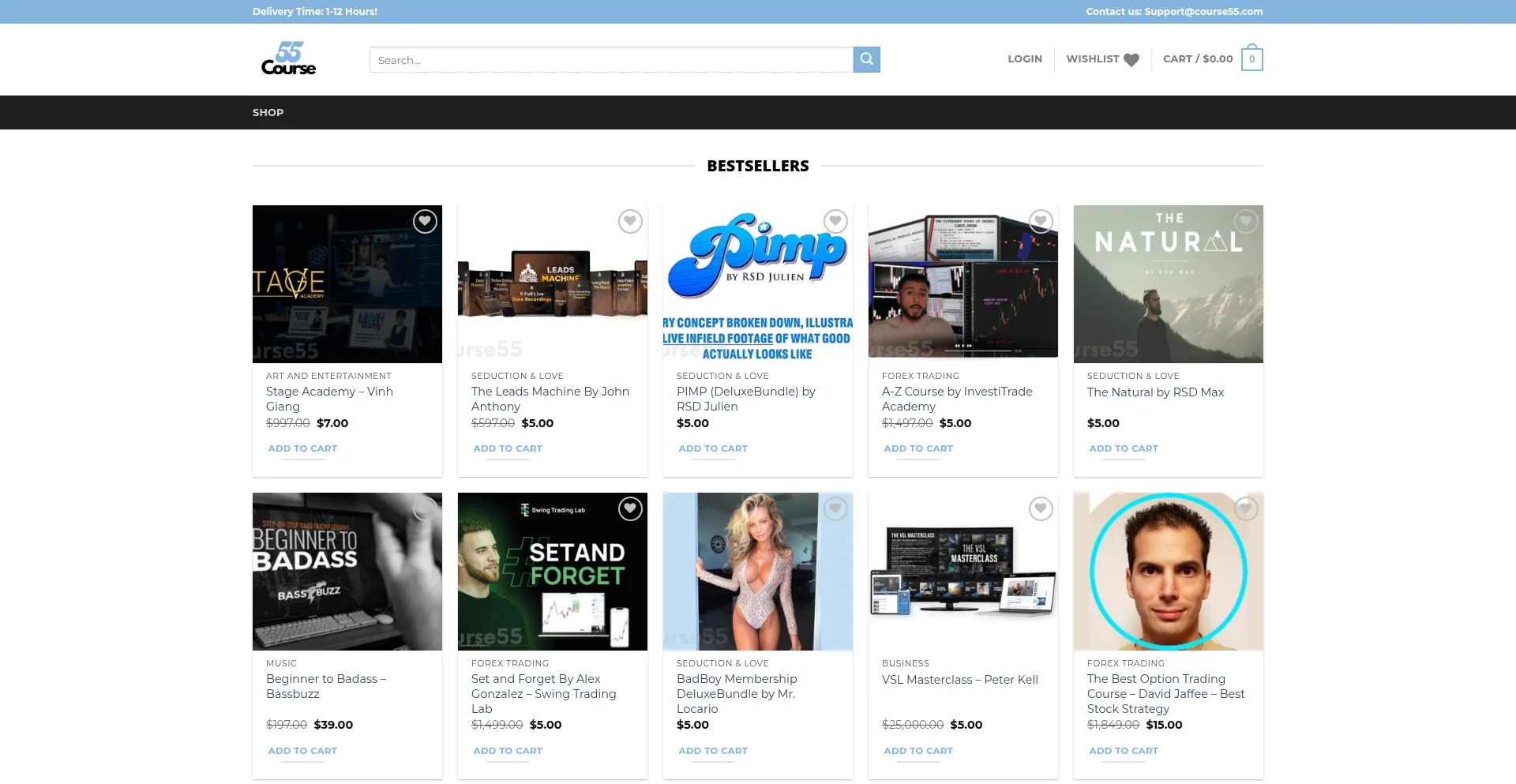Click 'MUSIC' category label
Image resolution: width=1516 pixels, height=784 pixels.
[281, 663]
